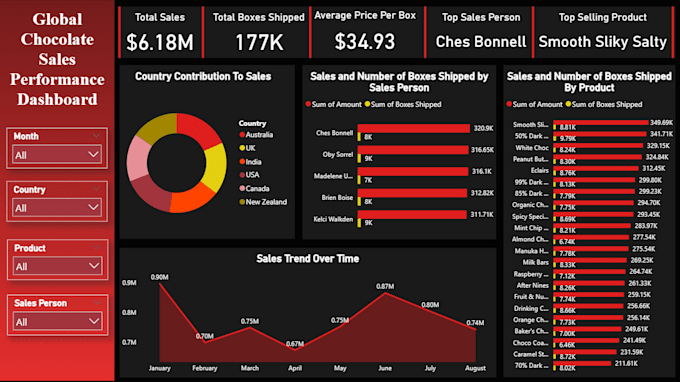This screenshot has width=680, height=382.
Task: Click the Total Sales $6.18M card
Action: (160, 32)
